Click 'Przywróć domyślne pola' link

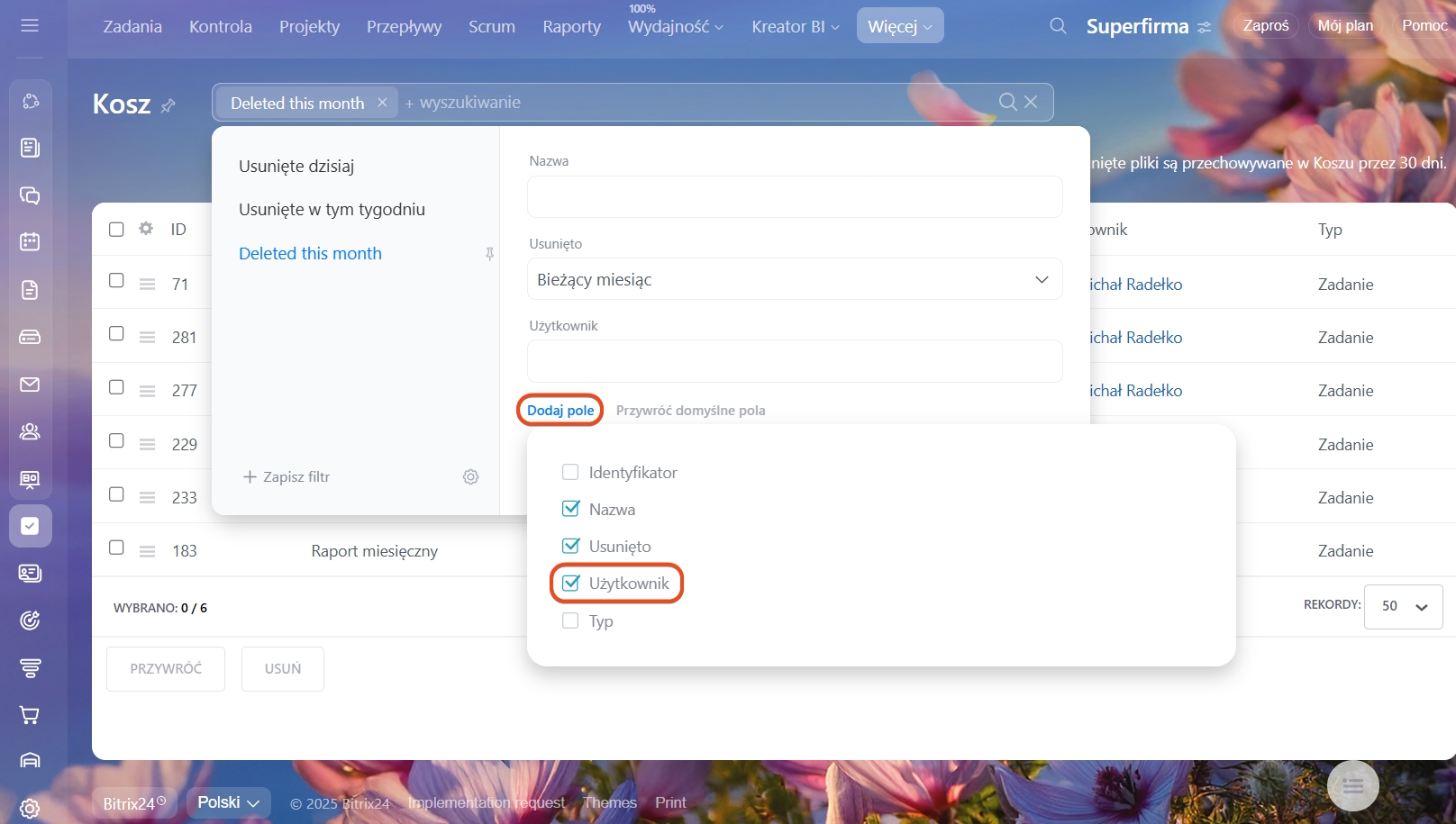click(x=691, y=411)
